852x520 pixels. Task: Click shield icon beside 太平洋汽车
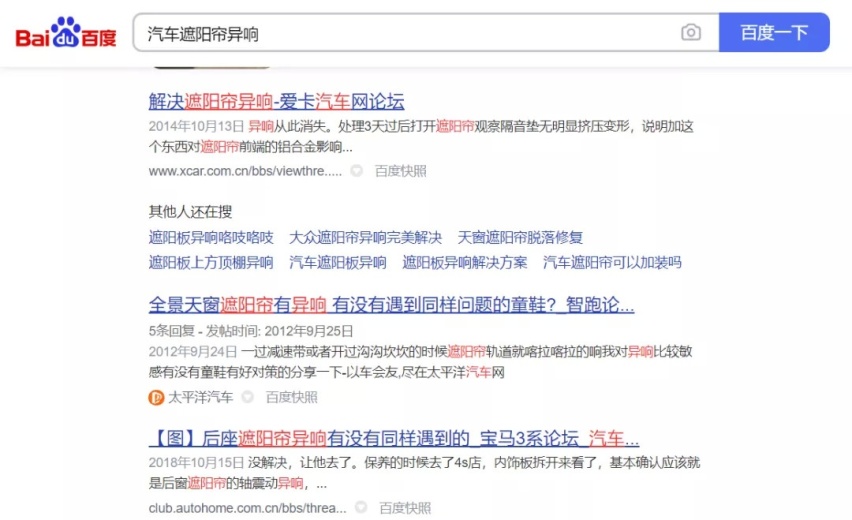(x=248, y=397)
